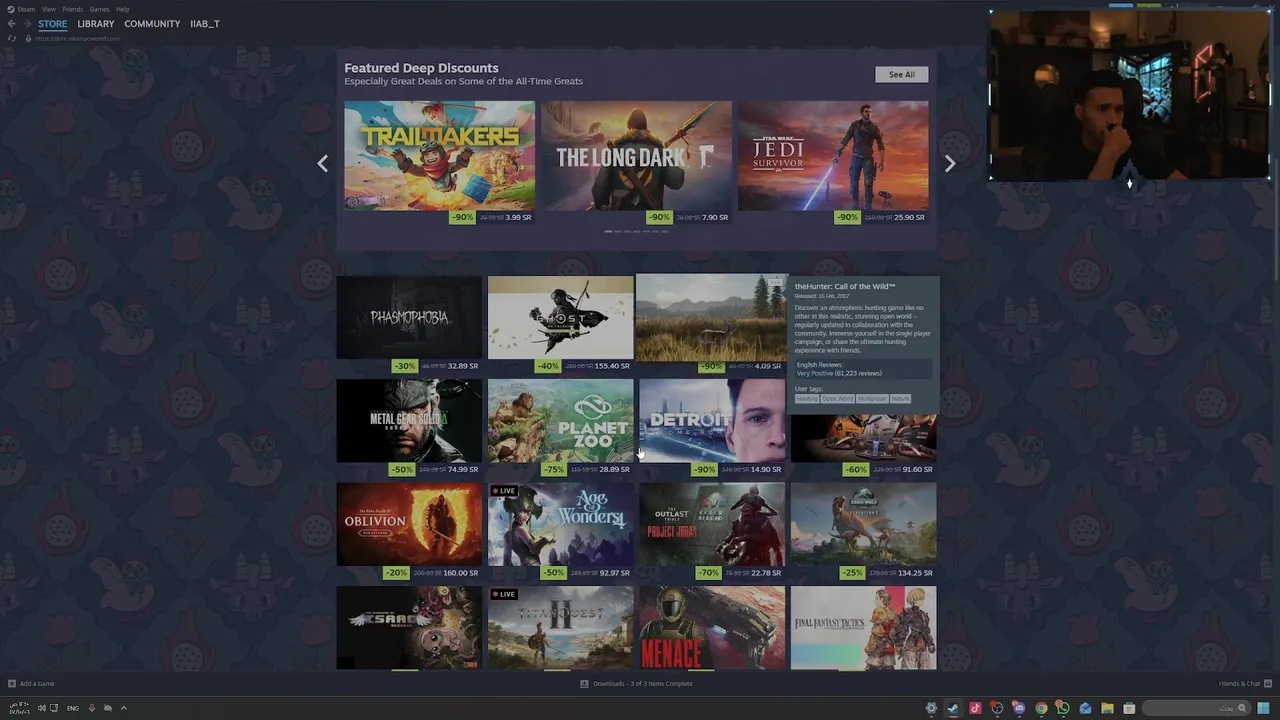Open Discord from the taskbar
1280x720 pixels.
(x=1019, y=708)
